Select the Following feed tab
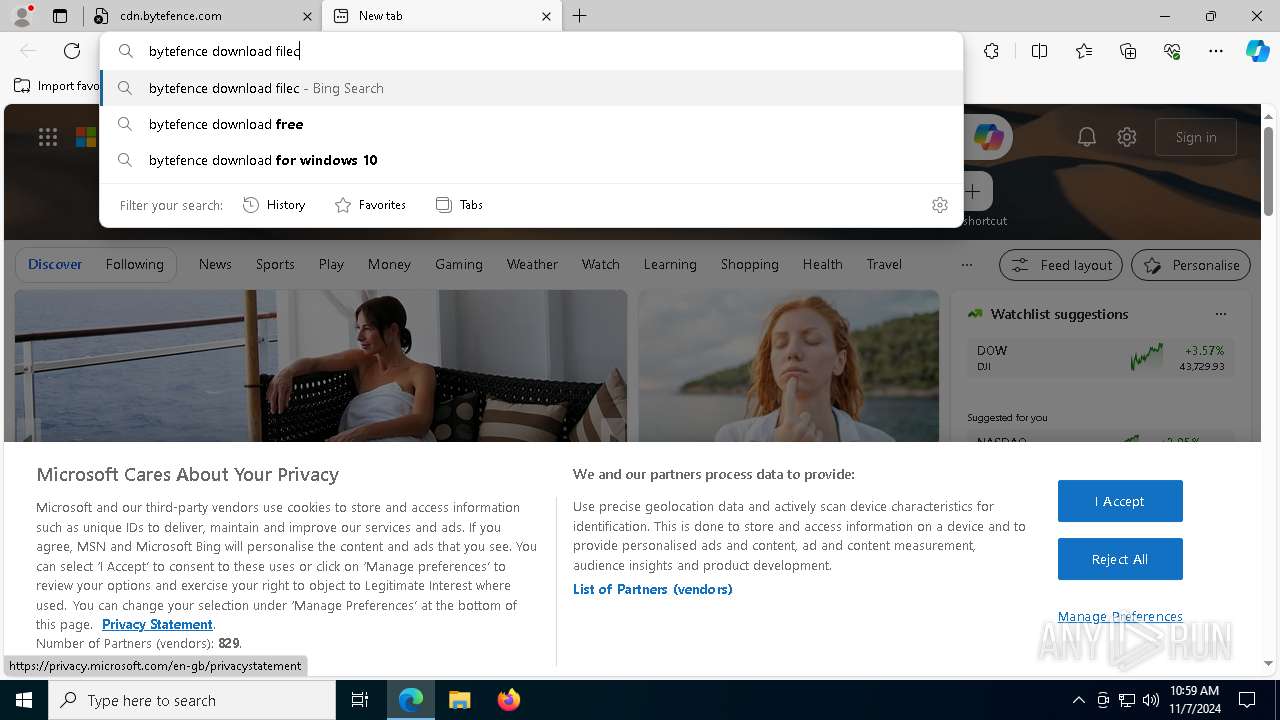 point(134,264)
